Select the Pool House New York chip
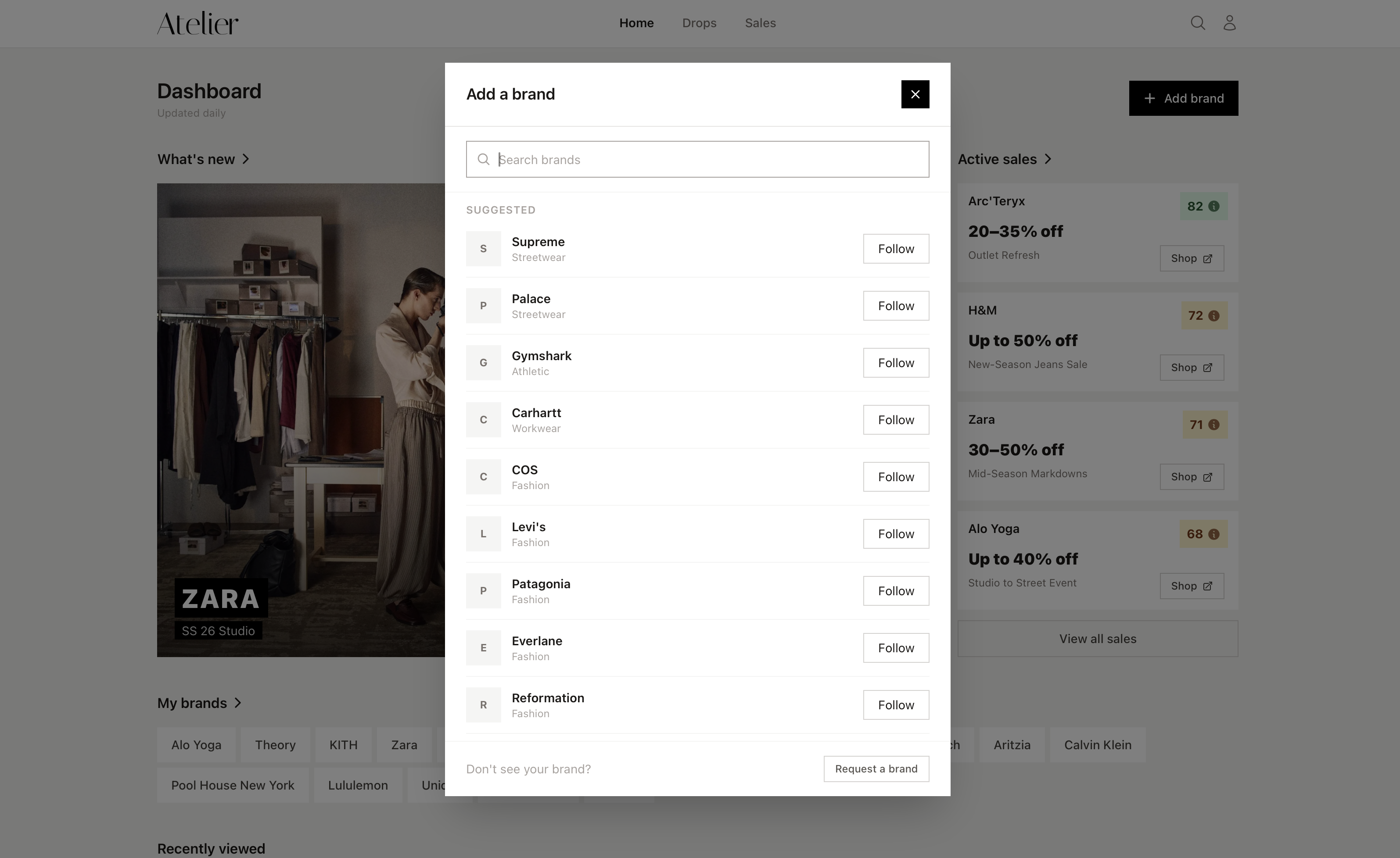The image size is (1400, 858). 233,785
